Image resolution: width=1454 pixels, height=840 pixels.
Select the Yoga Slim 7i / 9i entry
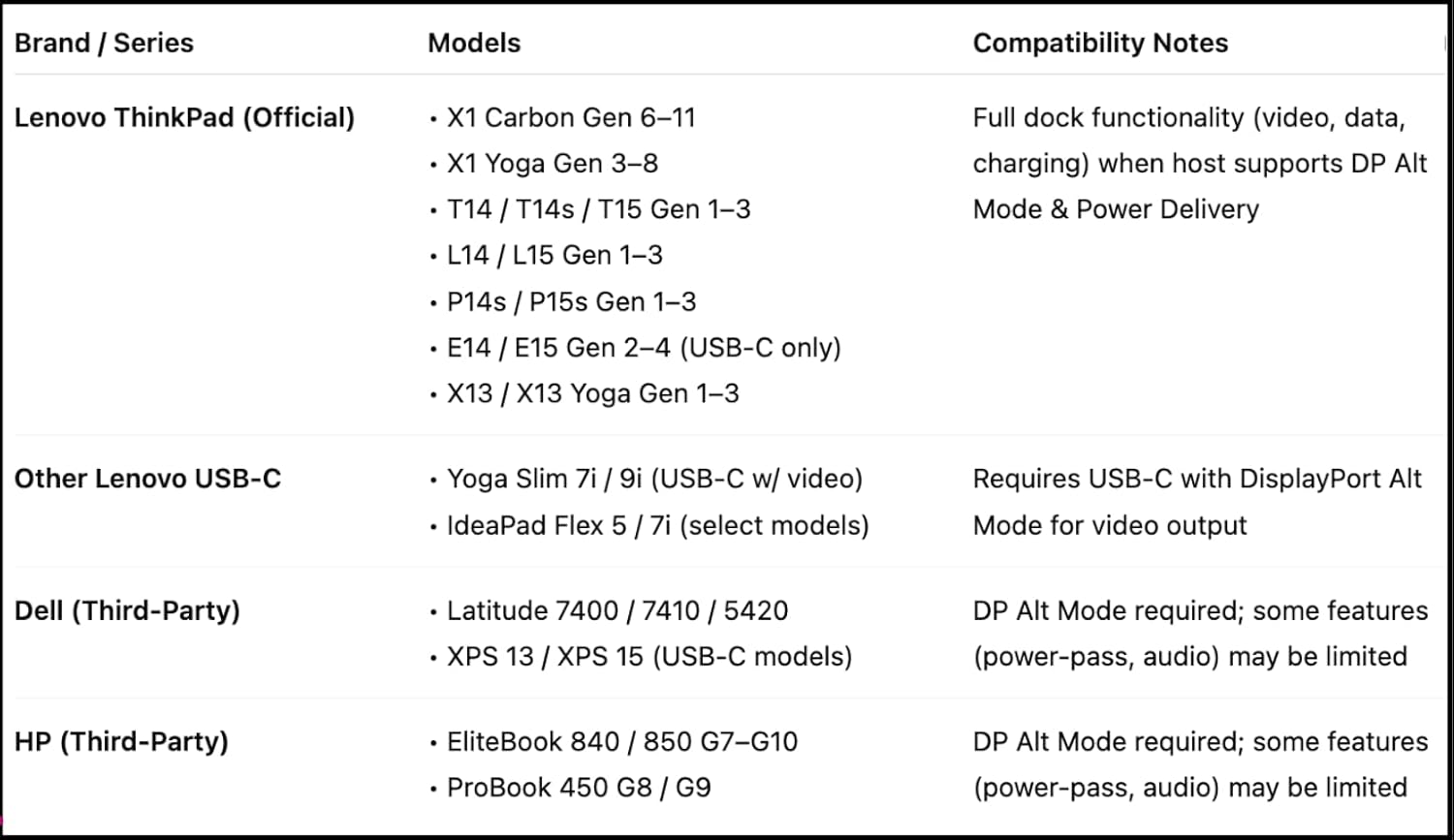point(654,480)
